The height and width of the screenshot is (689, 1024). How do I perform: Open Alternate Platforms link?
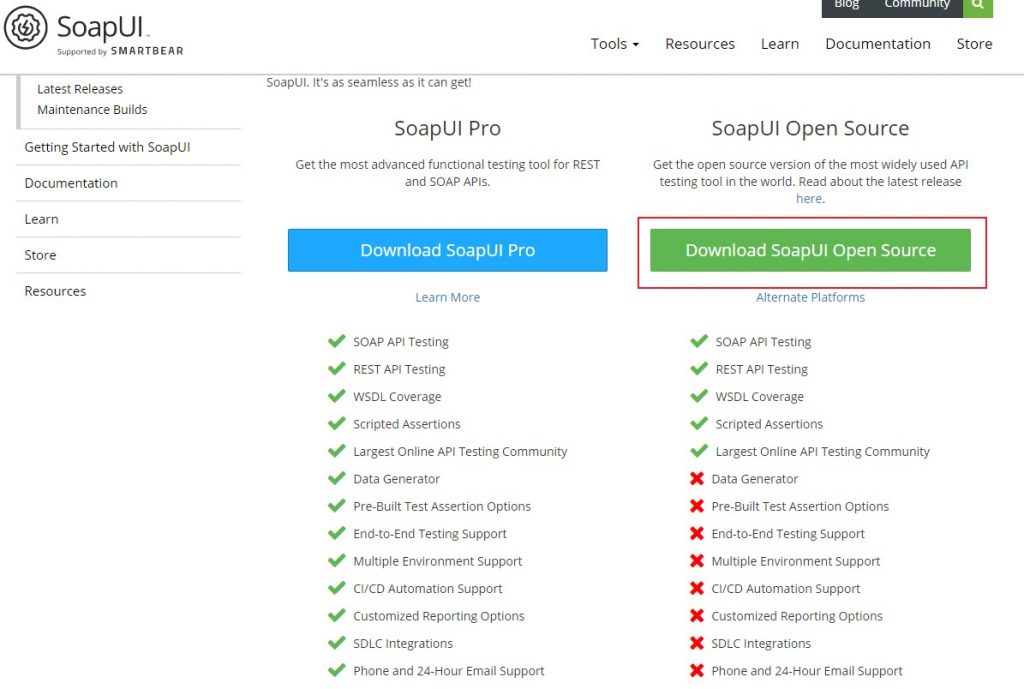pyautogui.click(x=810, y=297)
